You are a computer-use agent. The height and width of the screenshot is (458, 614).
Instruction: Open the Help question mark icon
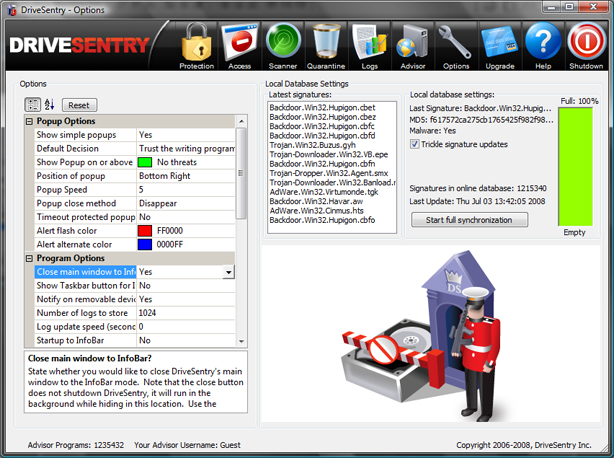click(543, 46)
